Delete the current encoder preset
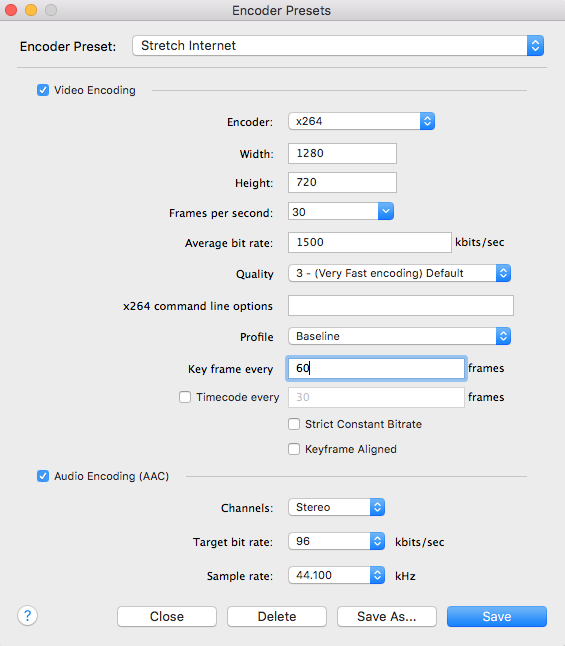565x646 pixels. 277,616
